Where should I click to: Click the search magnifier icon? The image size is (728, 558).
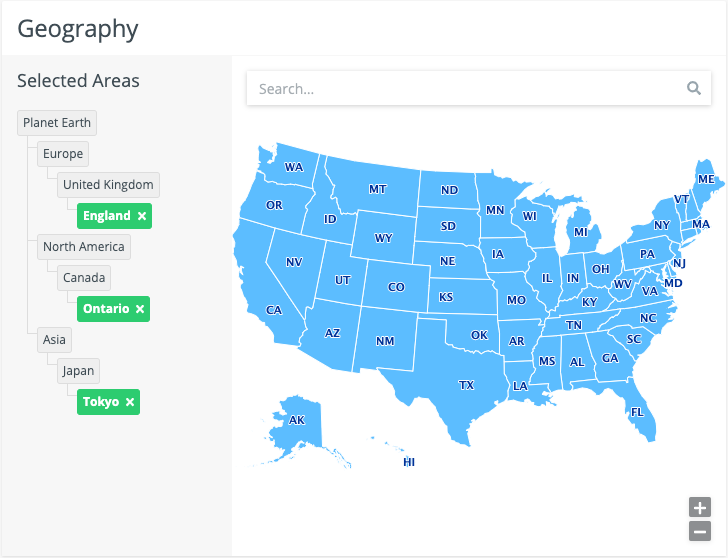[694, 88]
